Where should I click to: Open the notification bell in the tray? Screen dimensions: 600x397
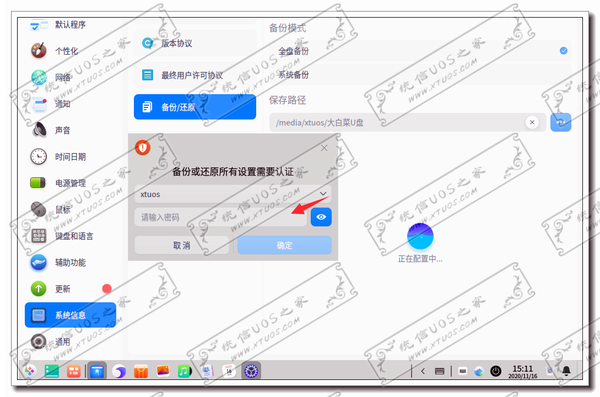click(566, 371)
